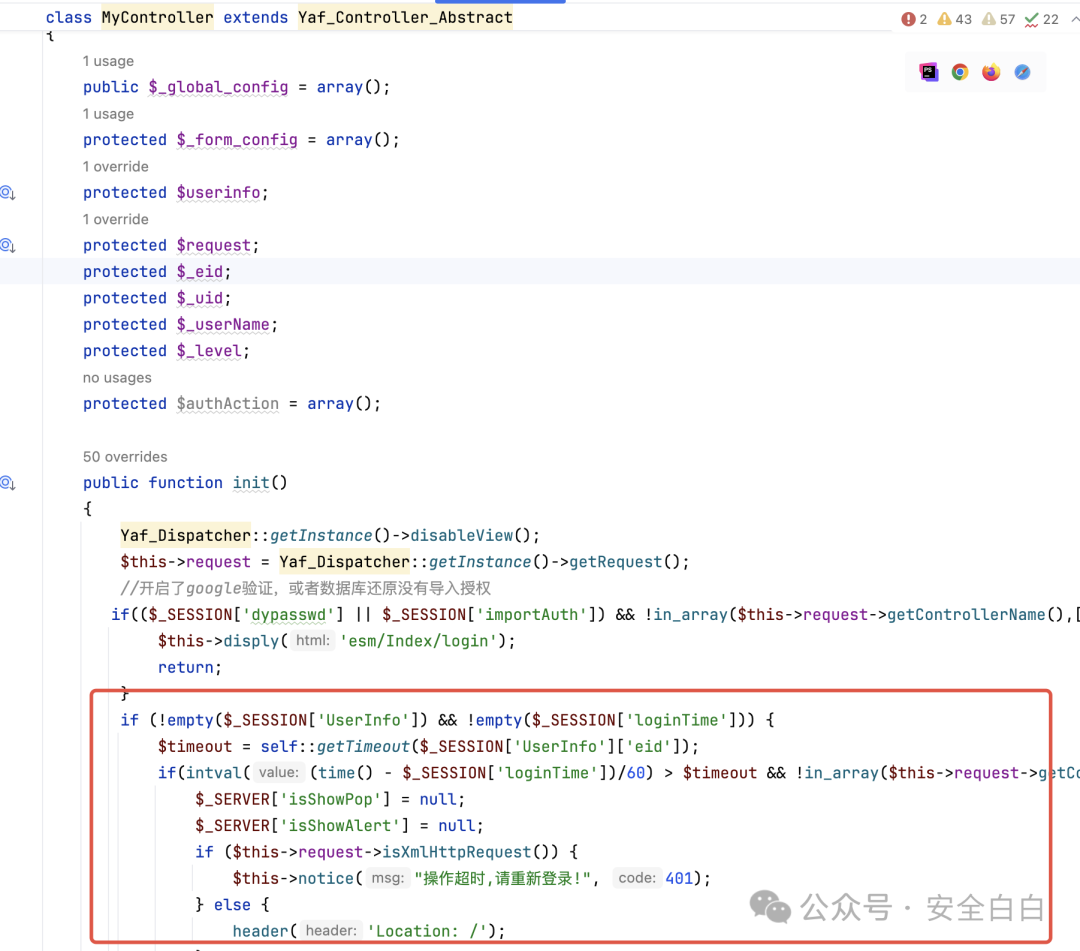Click Yaf_Controller_Abstract parent class name
Screen dimensions: 1080x951
pyautogui.click(x=405, y=17)
